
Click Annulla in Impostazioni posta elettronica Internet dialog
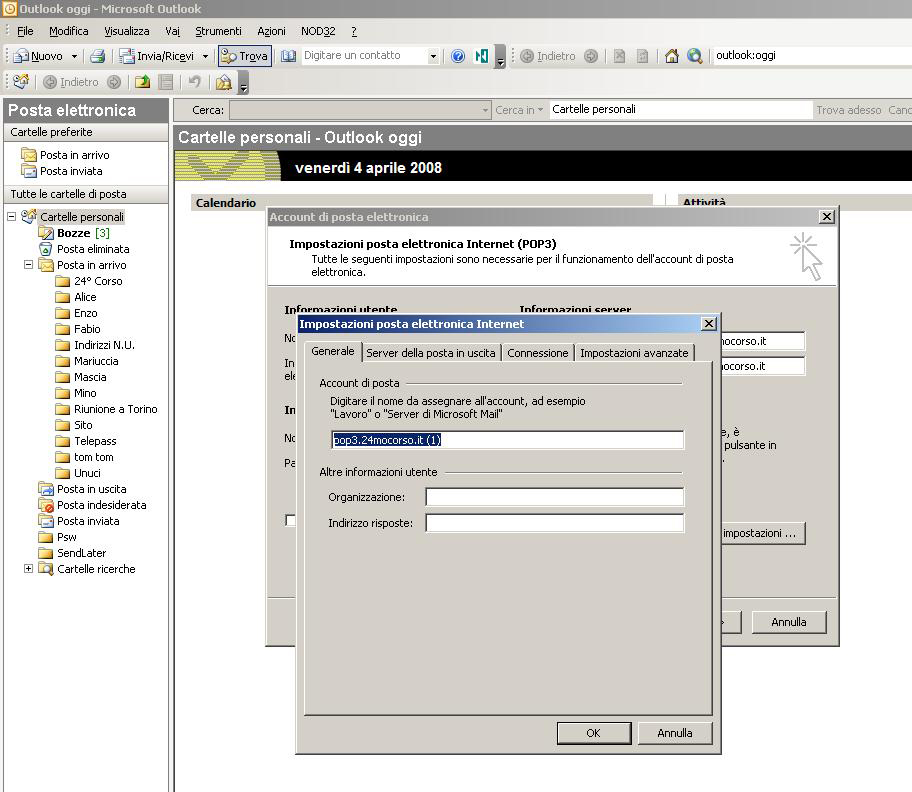tap(675, 733)
